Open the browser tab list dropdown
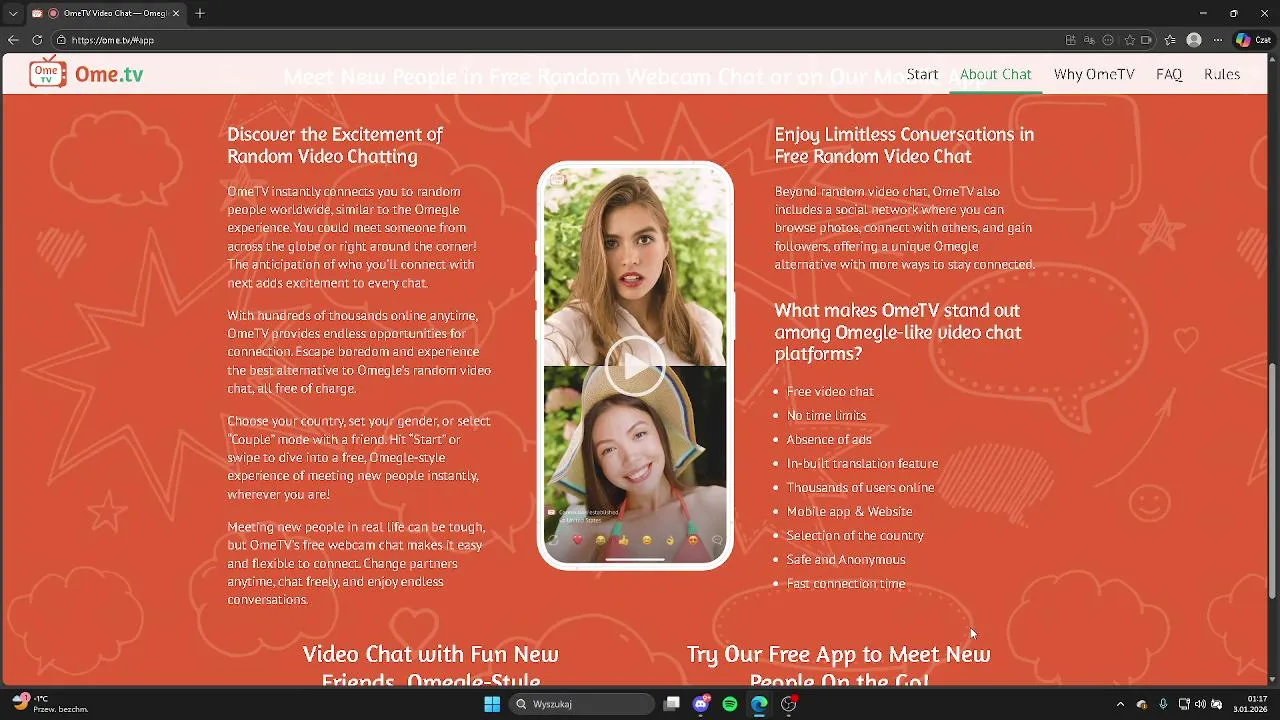This screenshot has width=1280, height=720. [x=13, y=13]
